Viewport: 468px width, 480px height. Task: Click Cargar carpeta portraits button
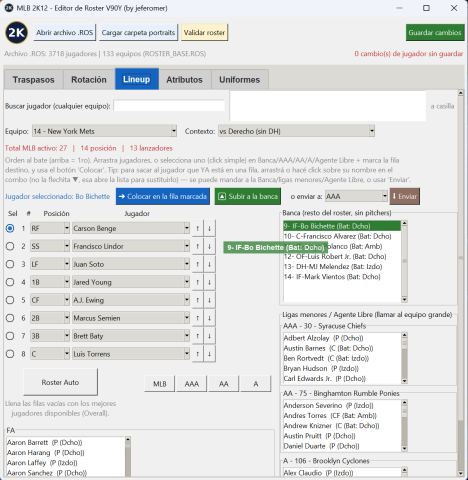click(x=138, y=33)
